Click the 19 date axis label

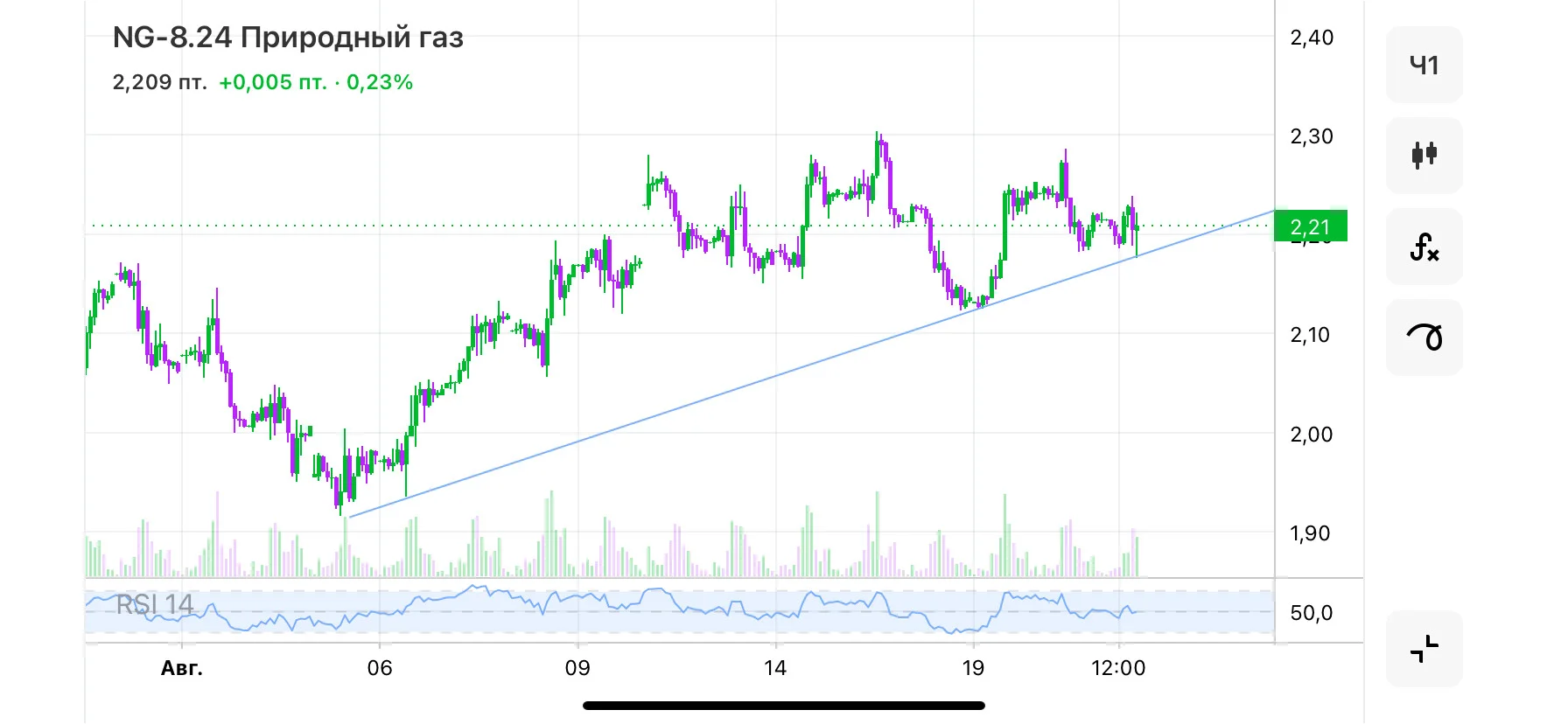click(x=973, y=668)
